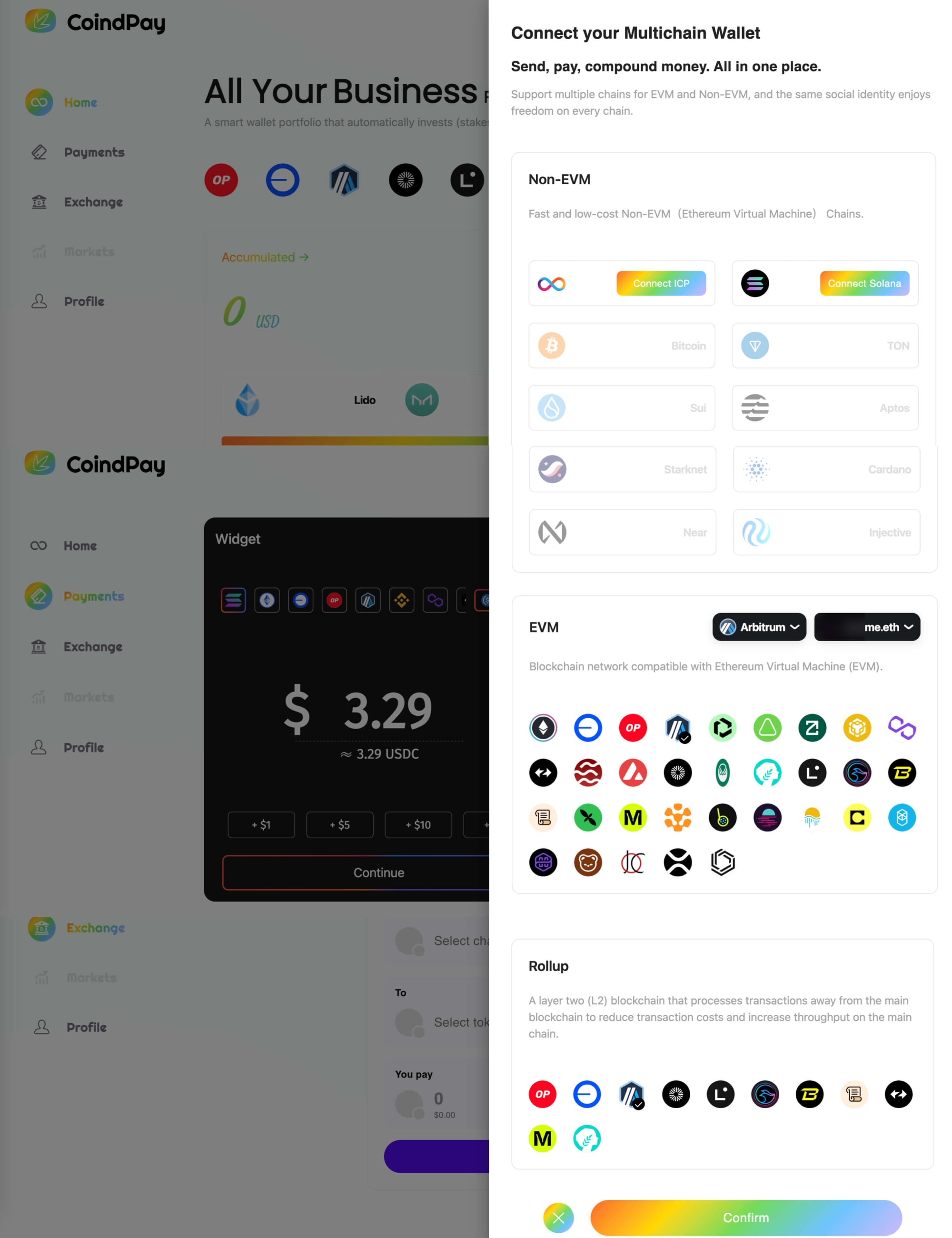Expand the me.eth identity dropdown
This screenshot has height=1238, width=952.
(x=867, y=627)
